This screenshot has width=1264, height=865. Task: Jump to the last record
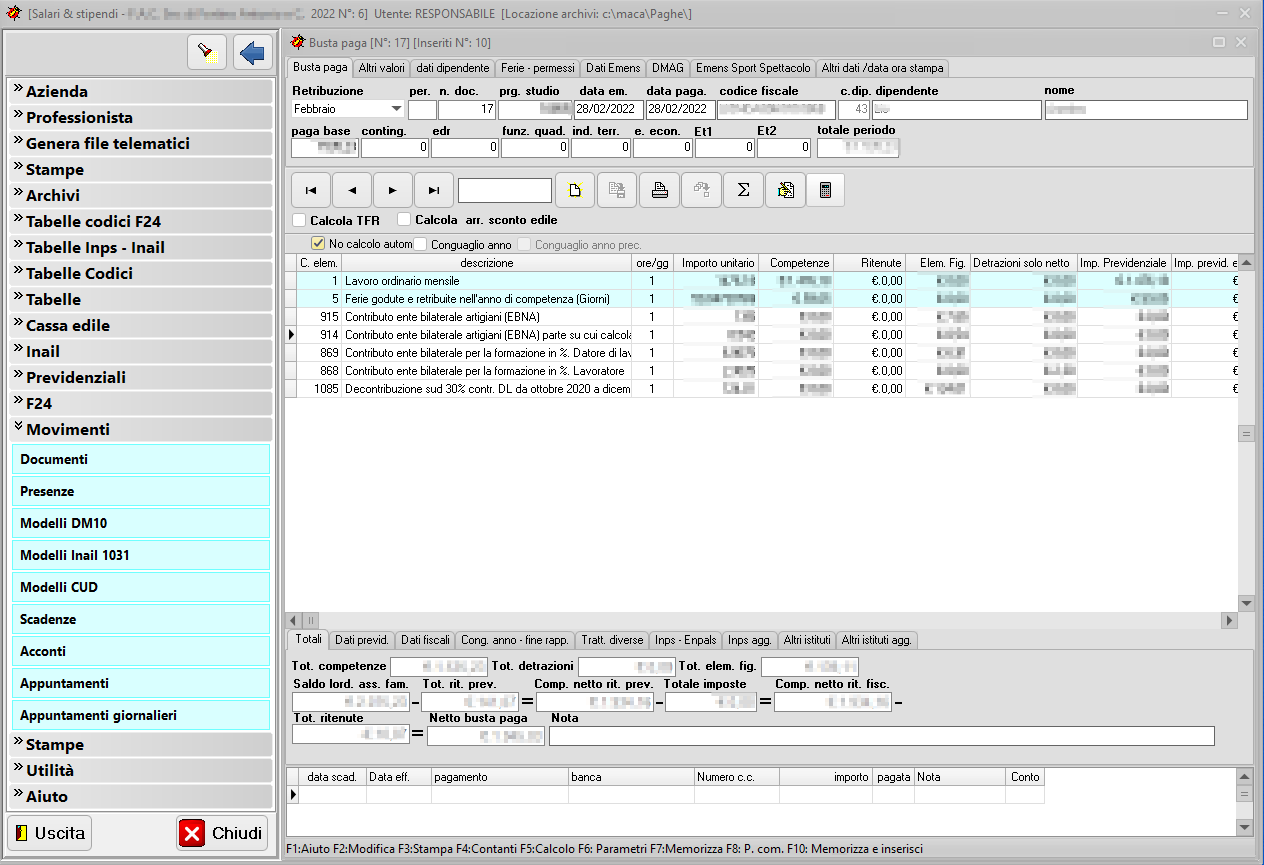click(x=434, y=190)
